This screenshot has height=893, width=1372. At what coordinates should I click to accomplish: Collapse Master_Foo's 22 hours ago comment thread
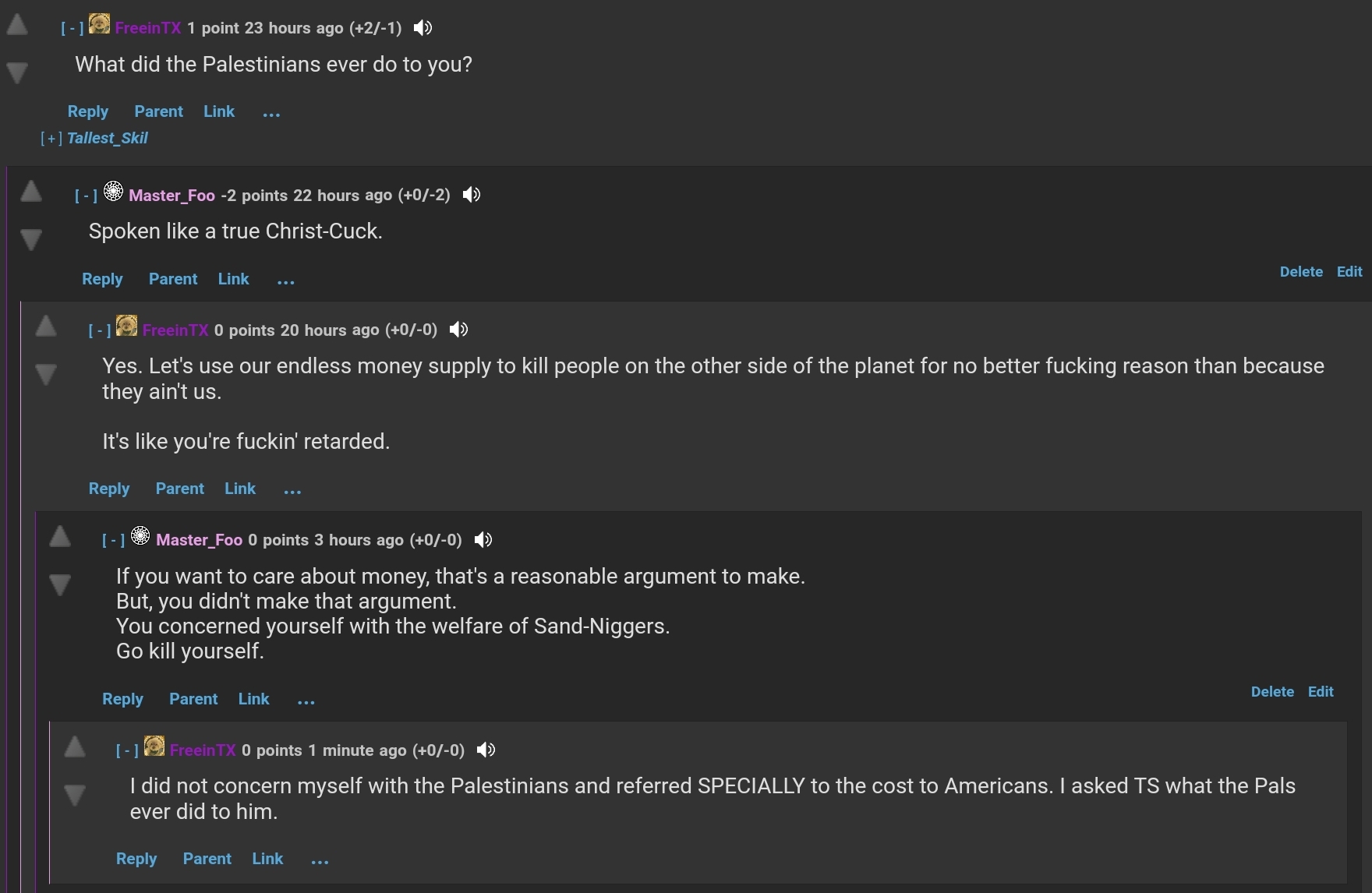[86, 196]
